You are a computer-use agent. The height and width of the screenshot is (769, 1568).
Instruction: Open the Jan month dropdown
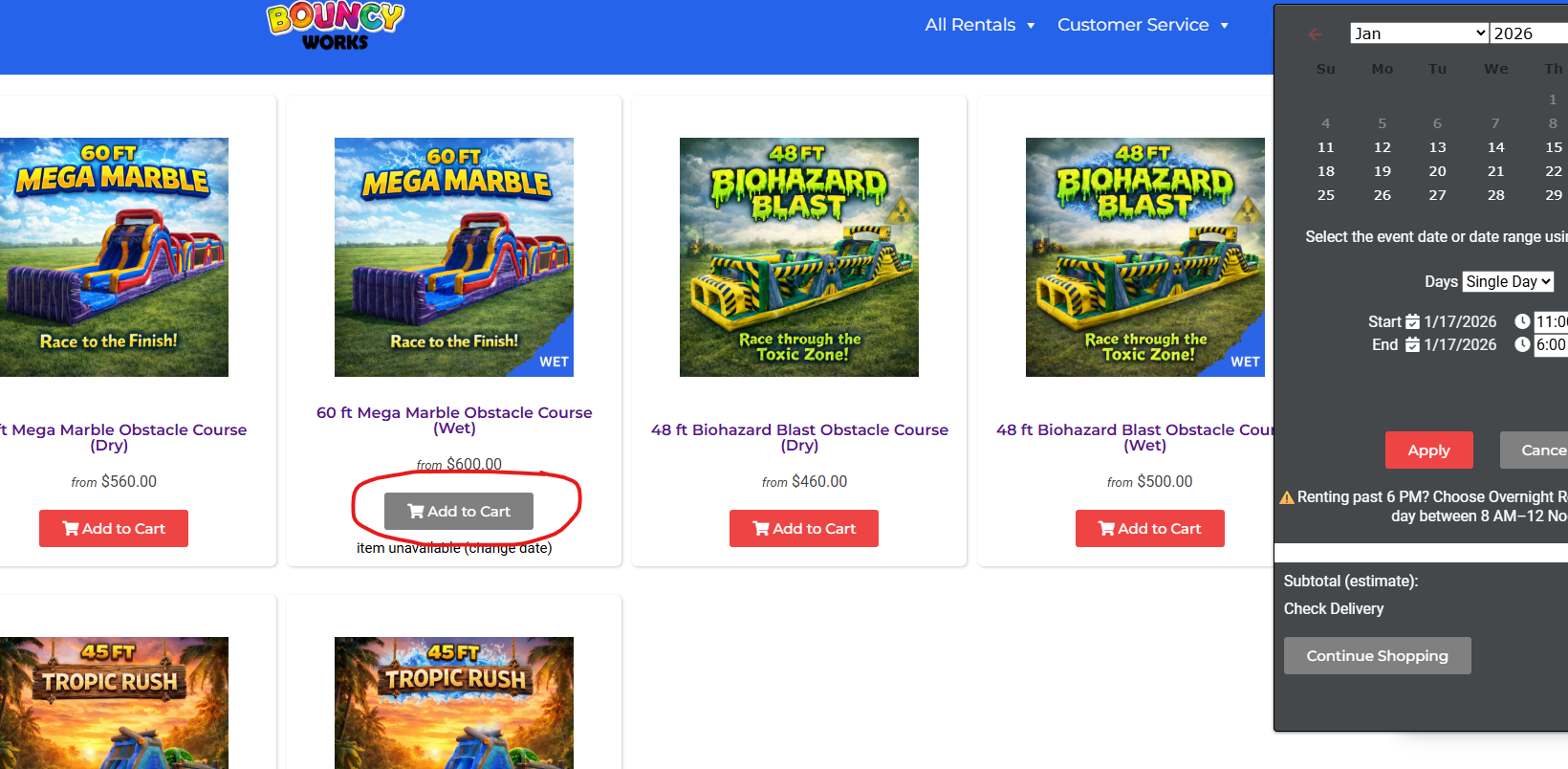1419,33
